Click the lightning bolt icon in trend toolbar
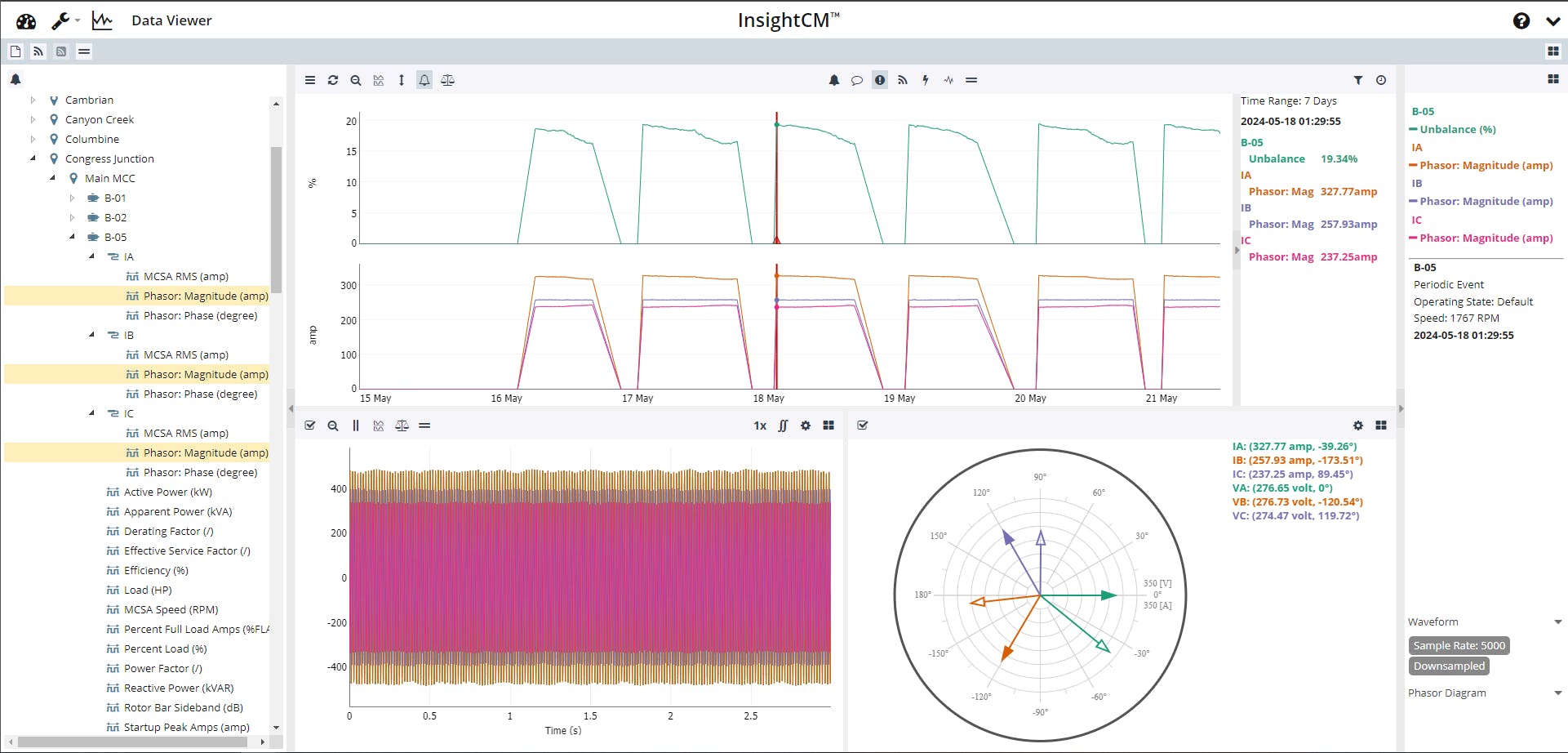This screenshot has width=1568, height=753. click(x=926, y=80)
